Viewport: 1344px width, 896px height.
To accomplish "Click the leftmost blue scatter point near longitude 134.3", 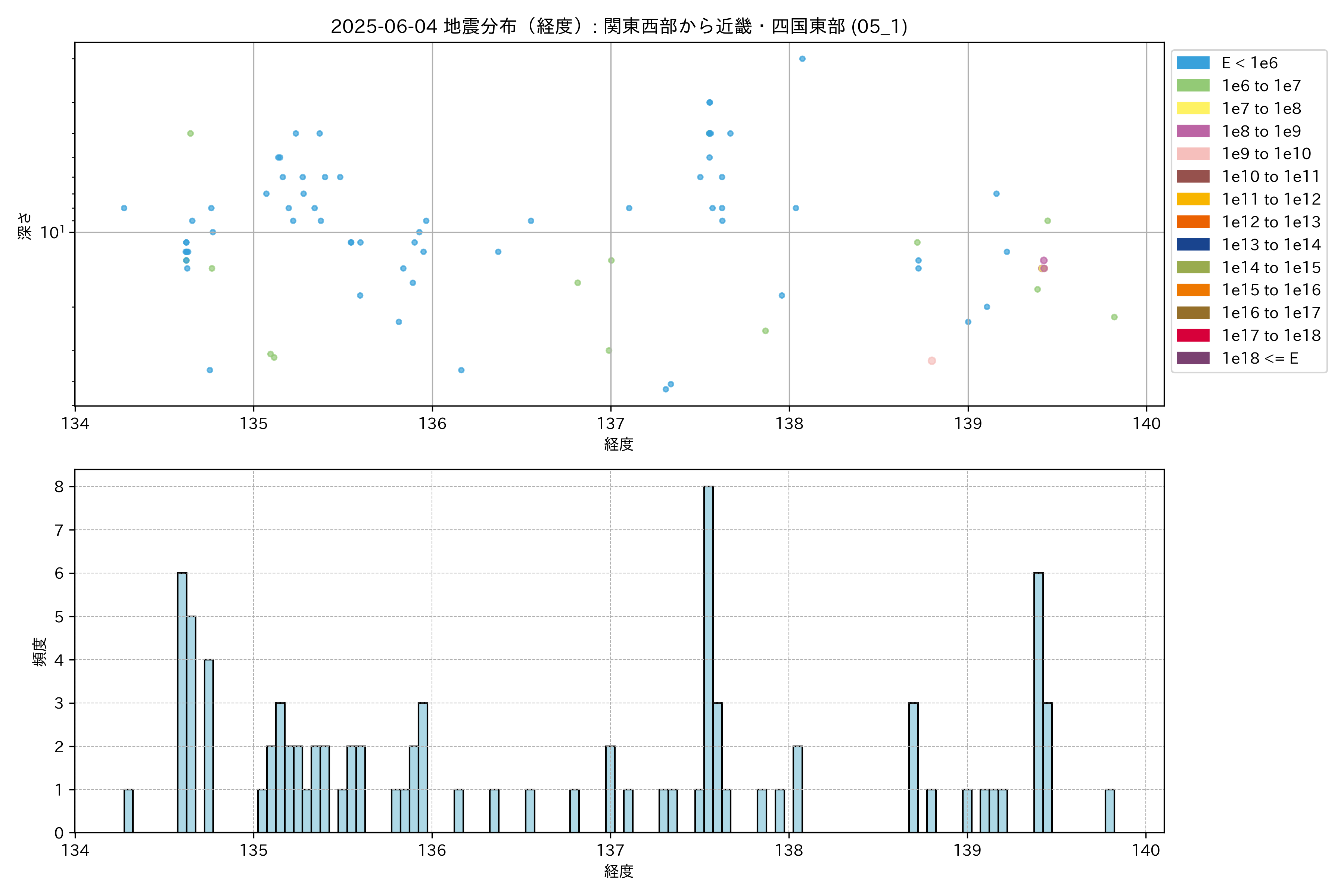I will [124, 208].
